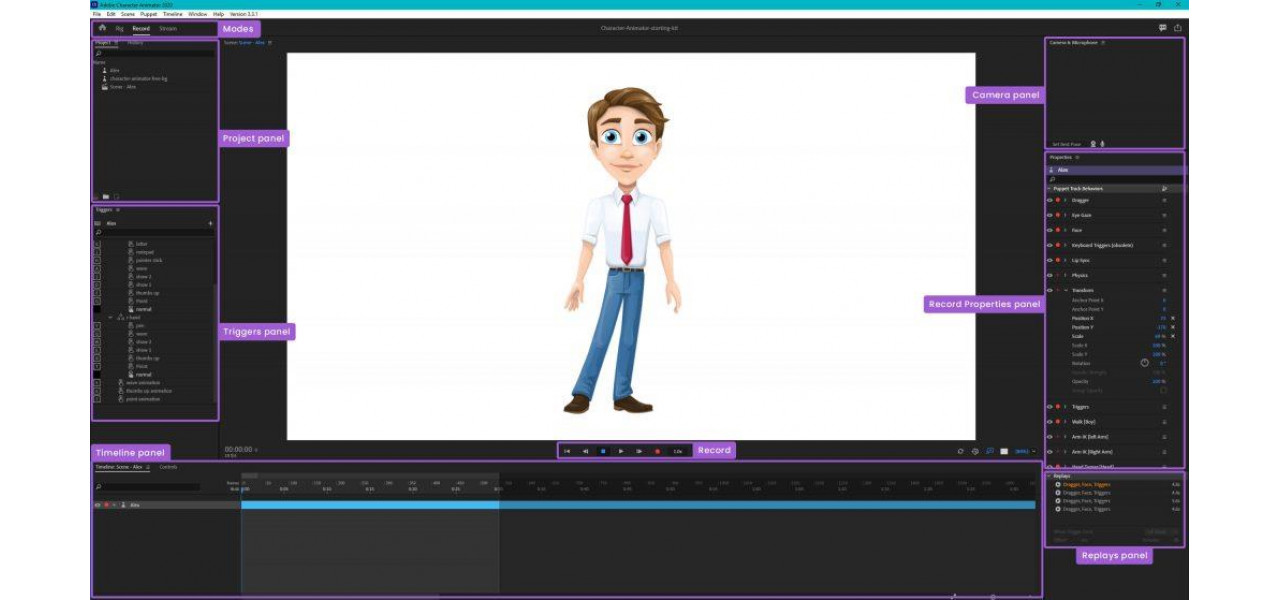Toggle eye visibility for Physics behavior
The width and height of the screenshot is (1280, 600).
click(x=1050, y=275)
